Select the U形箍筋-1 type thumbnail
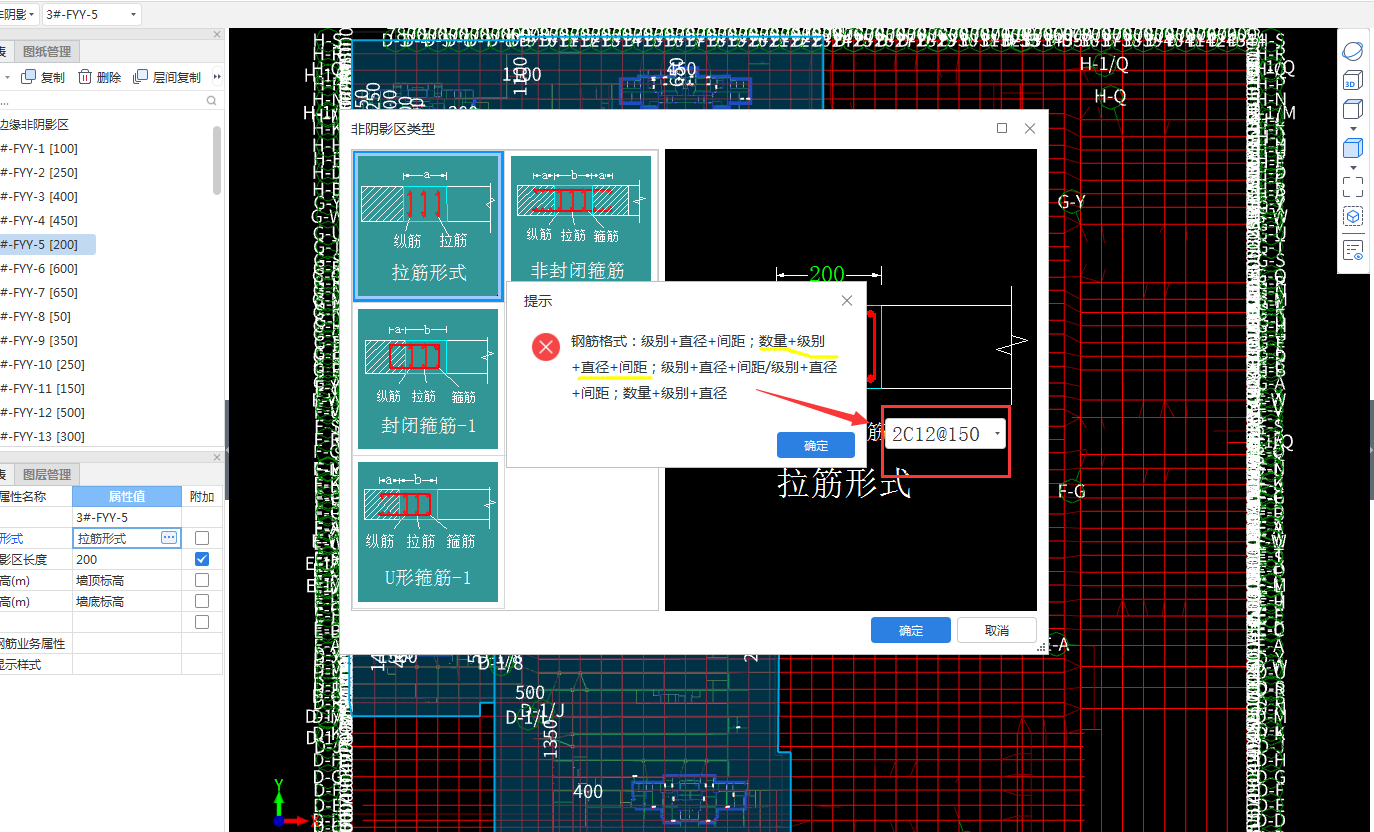This screenshot has width=1374, height=832. (428, 531)
